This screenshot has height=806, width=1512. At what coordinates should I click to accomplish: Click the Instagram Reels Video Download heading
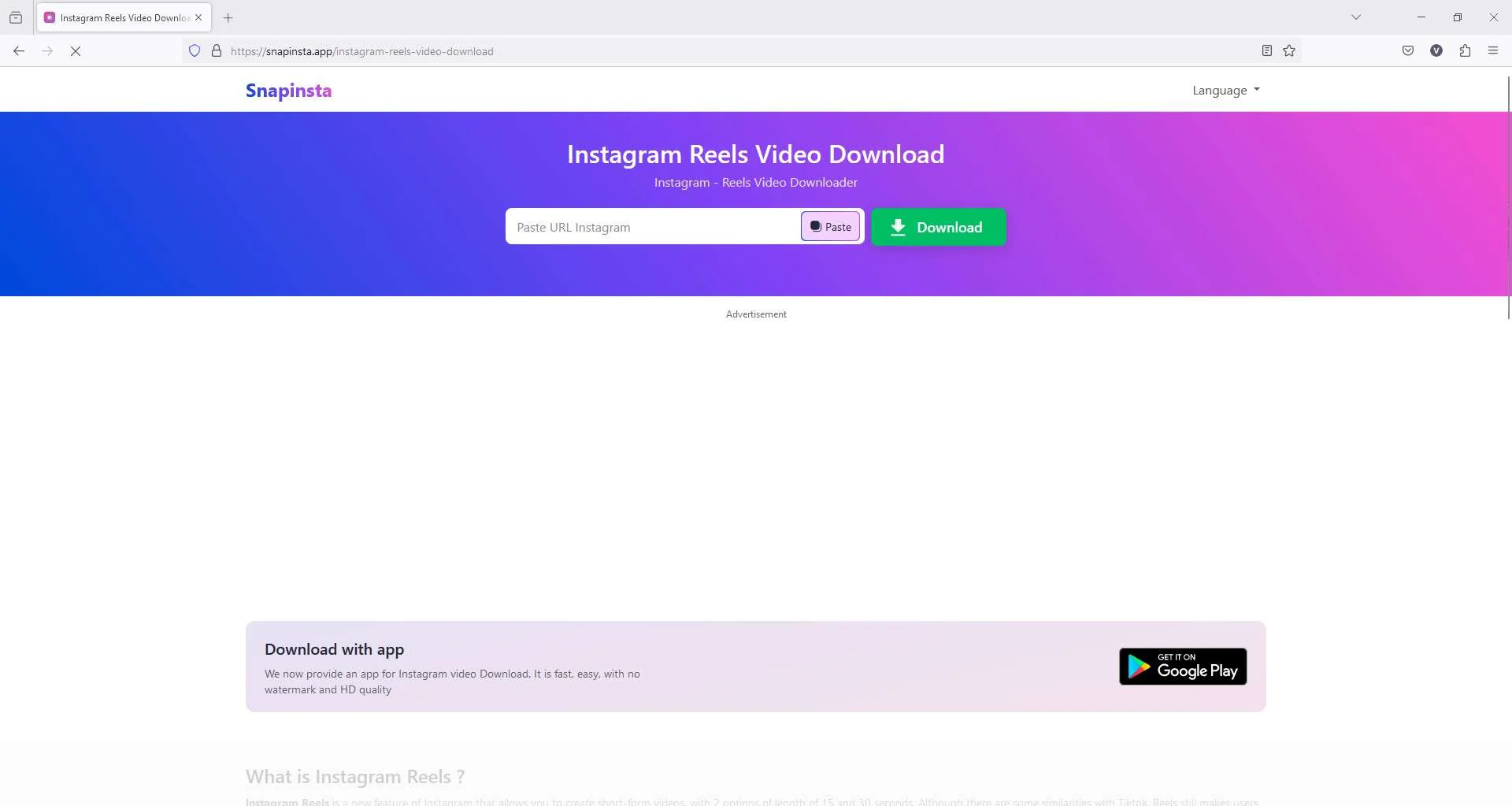click(756, 154)
